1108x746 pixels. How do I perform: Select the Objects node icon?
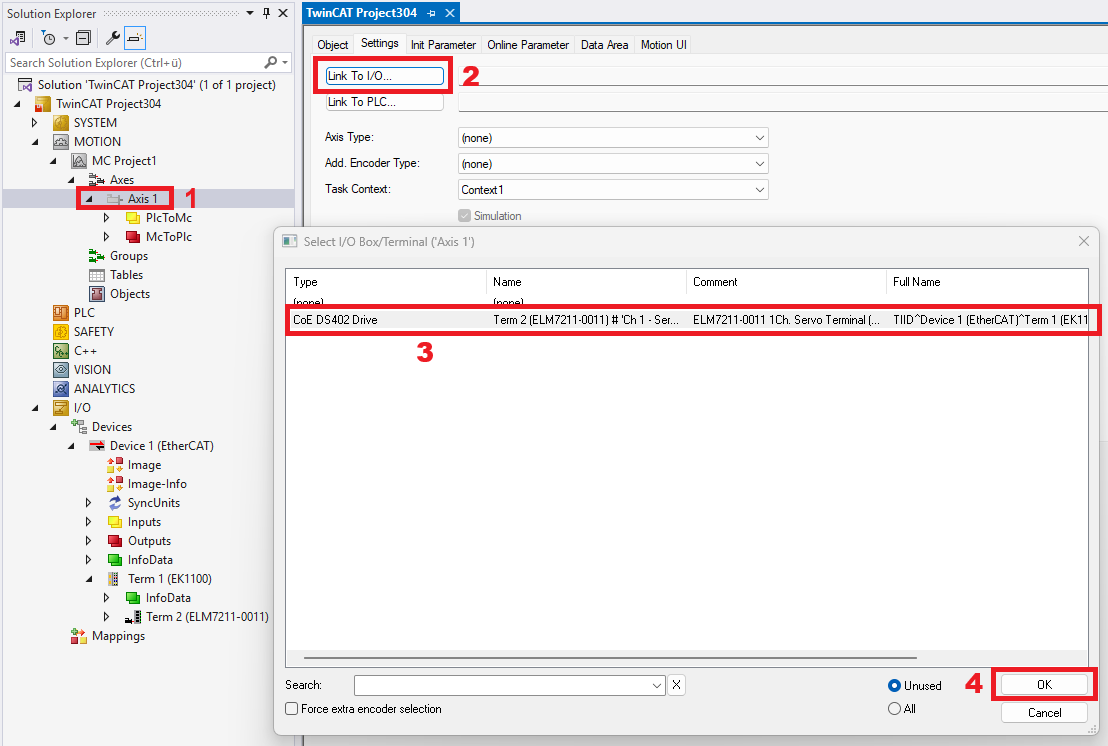[97, 294]
